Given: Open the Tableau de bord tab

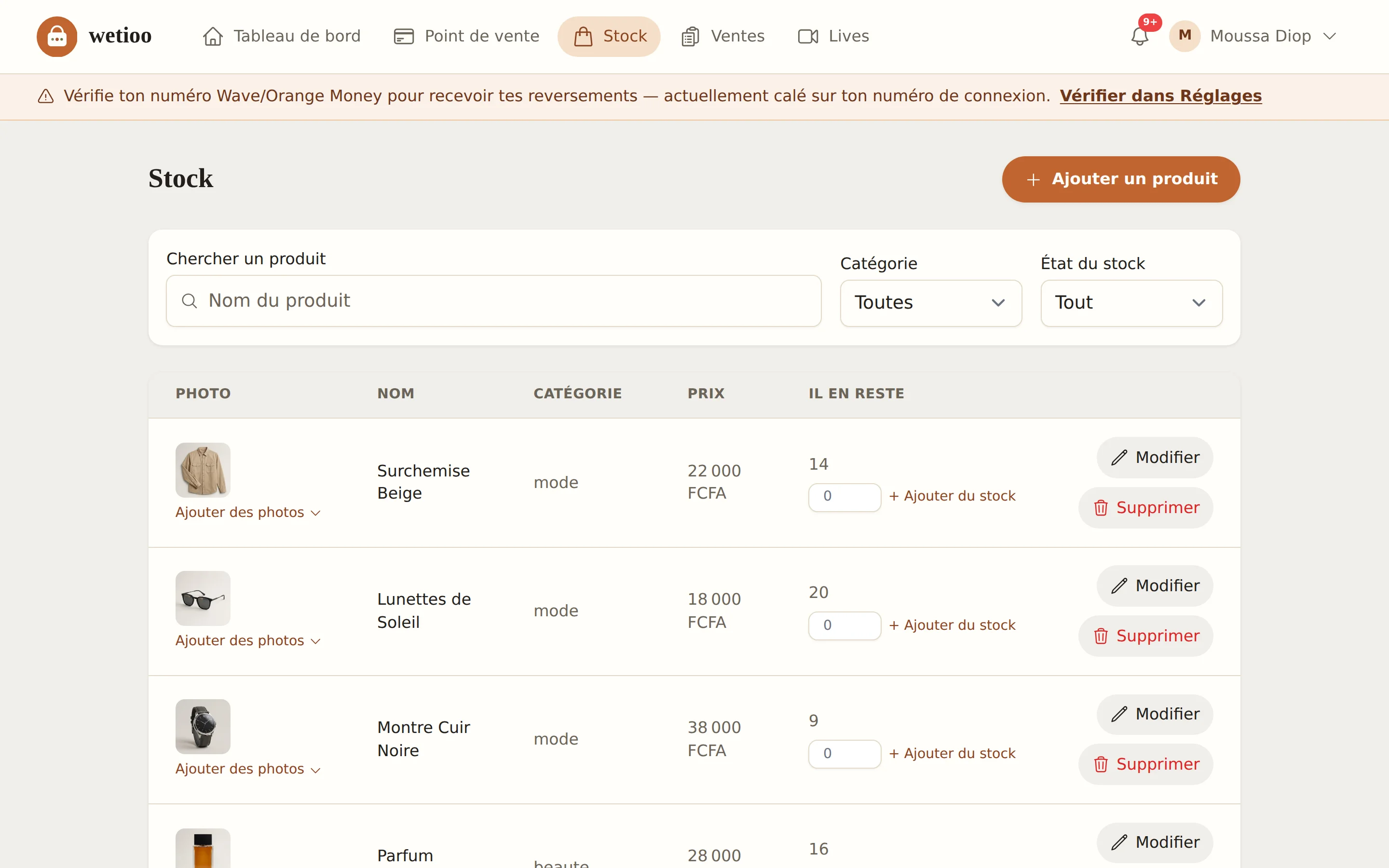Looking at the screenshot, I should [x=282, y=36].
